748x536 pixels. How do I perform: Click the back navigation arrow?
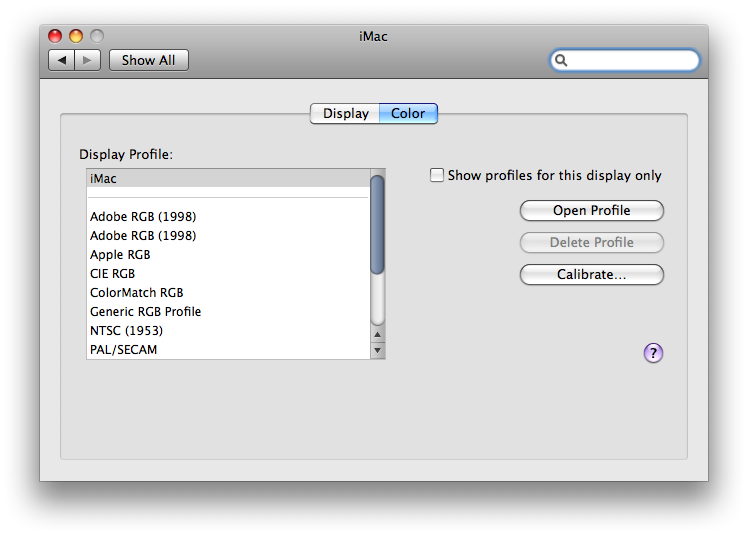[62, 60]
